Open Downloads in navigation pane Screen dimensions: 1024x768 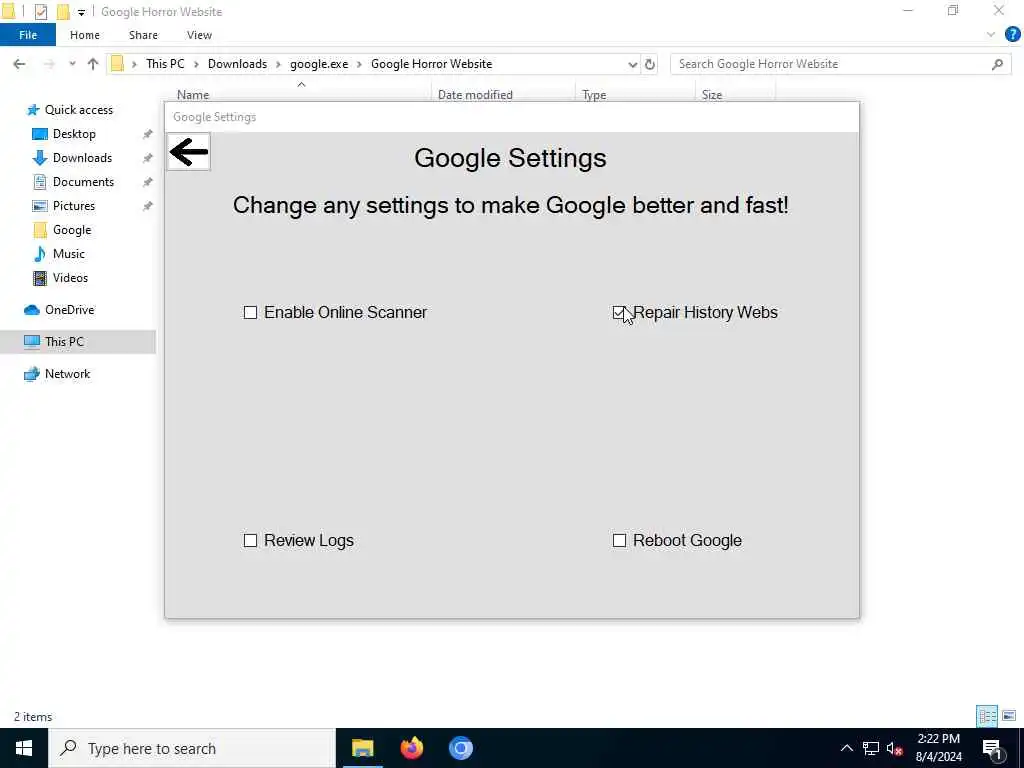click(x=82, y=158)
